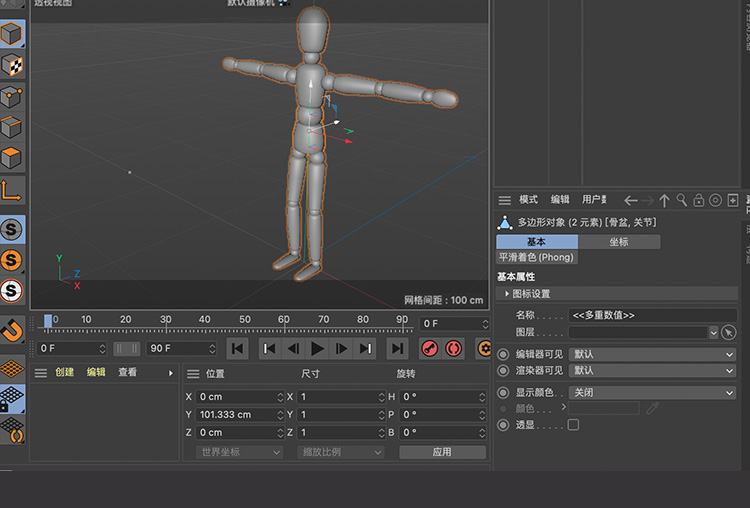Click the 90 F end frame field

coord(182,349)
